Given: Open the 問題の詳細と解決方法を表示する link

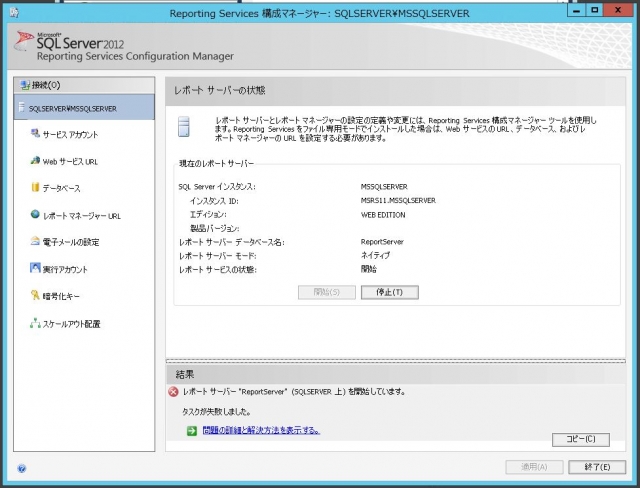Looking at the screenshot, I should [261, 430].
